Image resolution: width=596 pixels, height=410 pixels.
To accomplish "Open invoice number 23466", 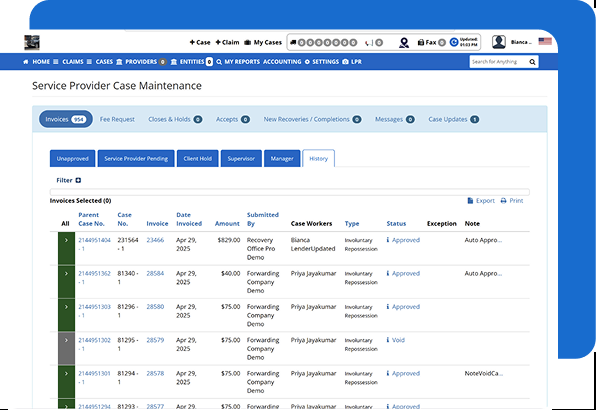I will [155, 240].
